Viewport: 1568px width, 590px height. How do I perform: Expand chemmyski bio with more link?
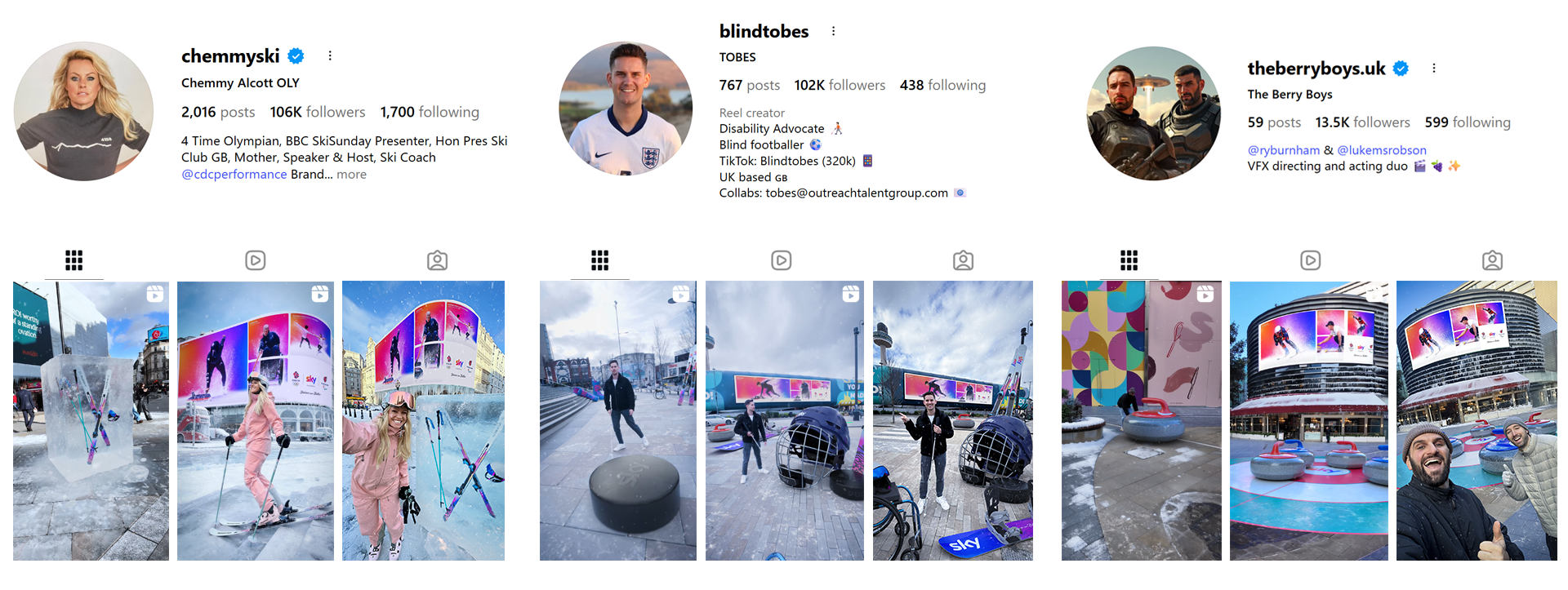point(351,175)
